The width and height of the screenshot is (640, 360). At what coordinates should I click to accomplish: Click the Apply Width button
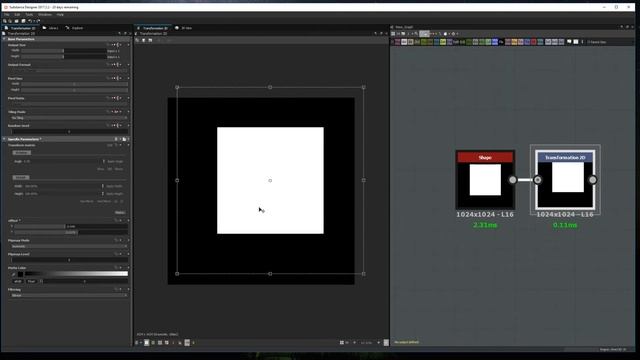(115, 186)
